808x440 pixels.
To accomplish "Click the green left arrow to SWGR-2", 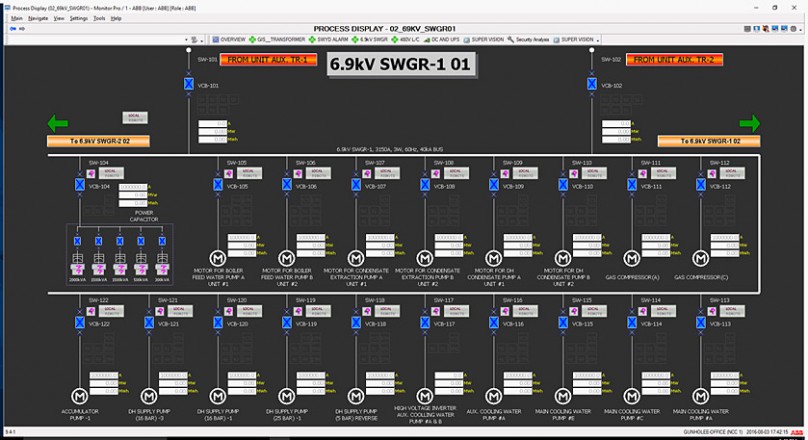I will pyautogui.click(x=58, y=124).
